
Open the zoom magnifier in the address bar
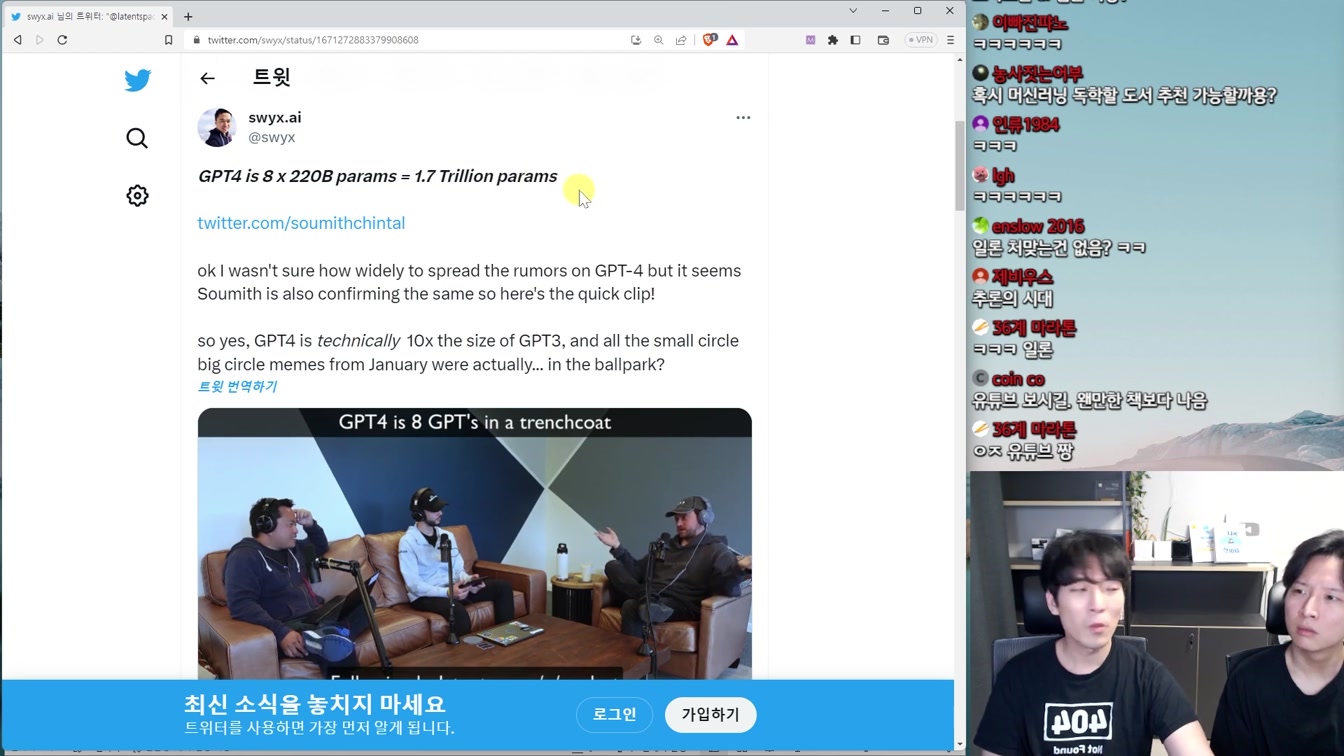(658, 40)
